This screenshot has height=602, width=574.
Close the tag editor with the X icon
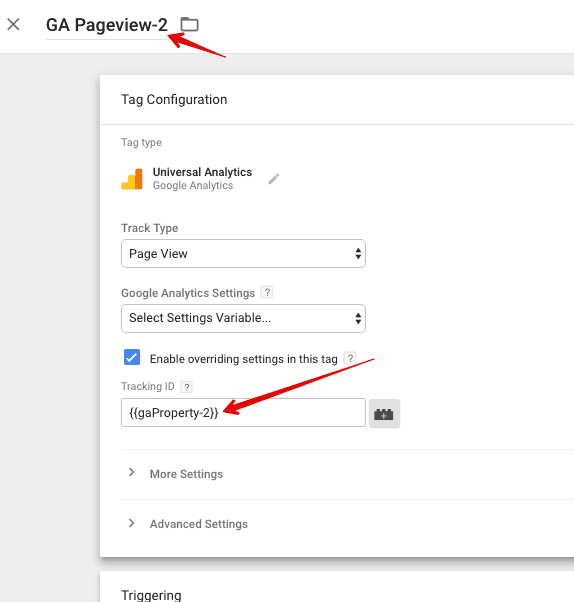tap(13, 25)
